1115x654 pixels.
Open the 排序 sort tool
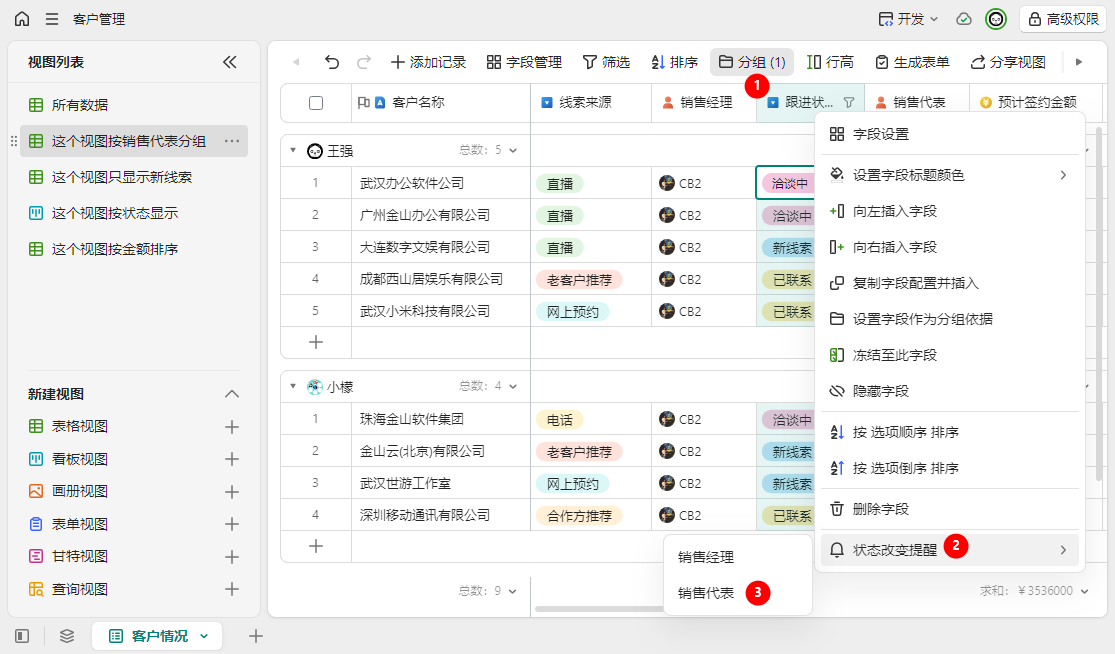point(674,63)
